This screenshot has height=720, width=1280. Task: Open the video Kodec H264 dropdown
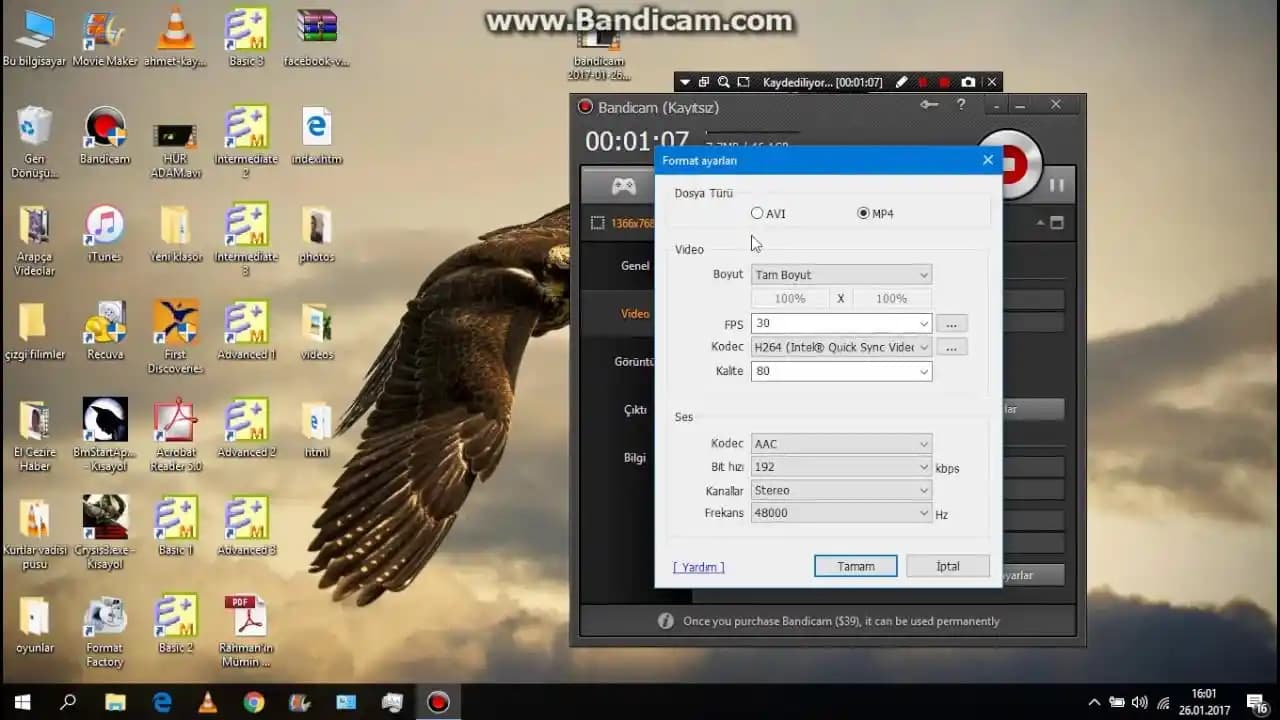pyautogui.click(x=841, y=347)
